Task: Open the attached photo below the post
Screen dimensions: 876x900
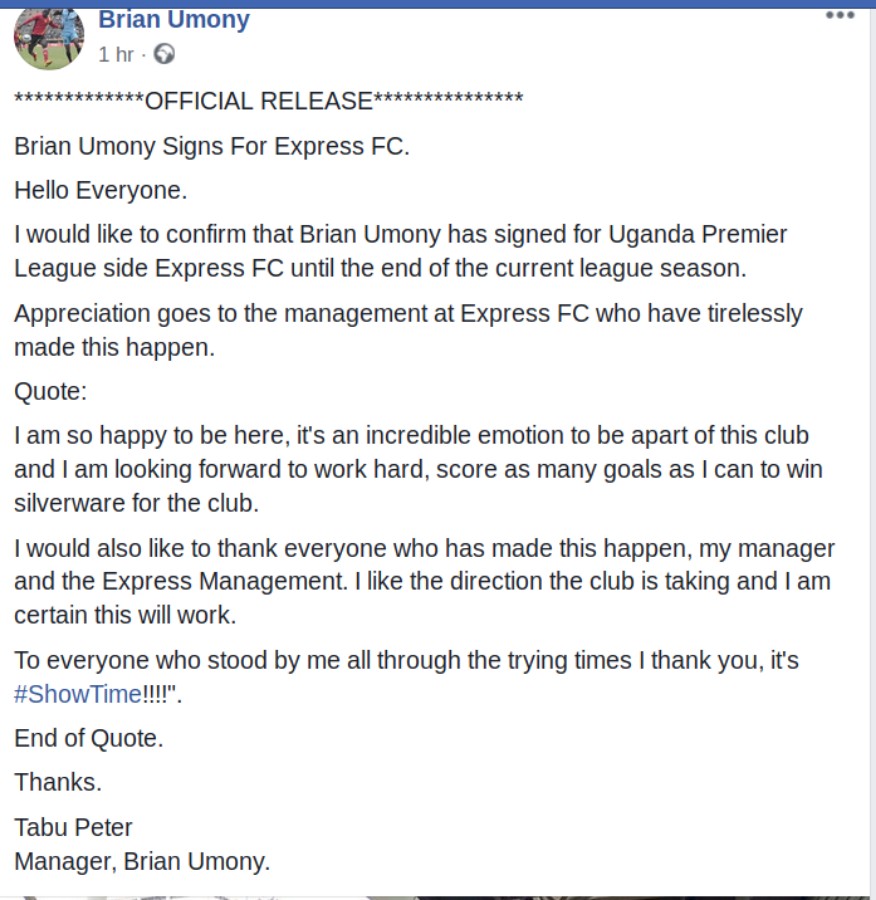Action: tap(436, 897)
